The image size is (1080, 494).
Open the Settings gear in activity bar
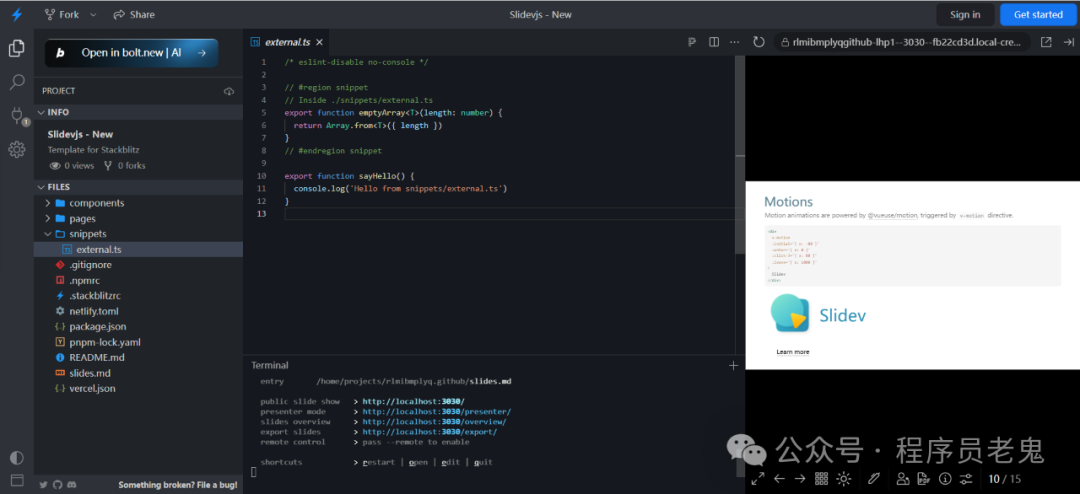click(17, 150)
